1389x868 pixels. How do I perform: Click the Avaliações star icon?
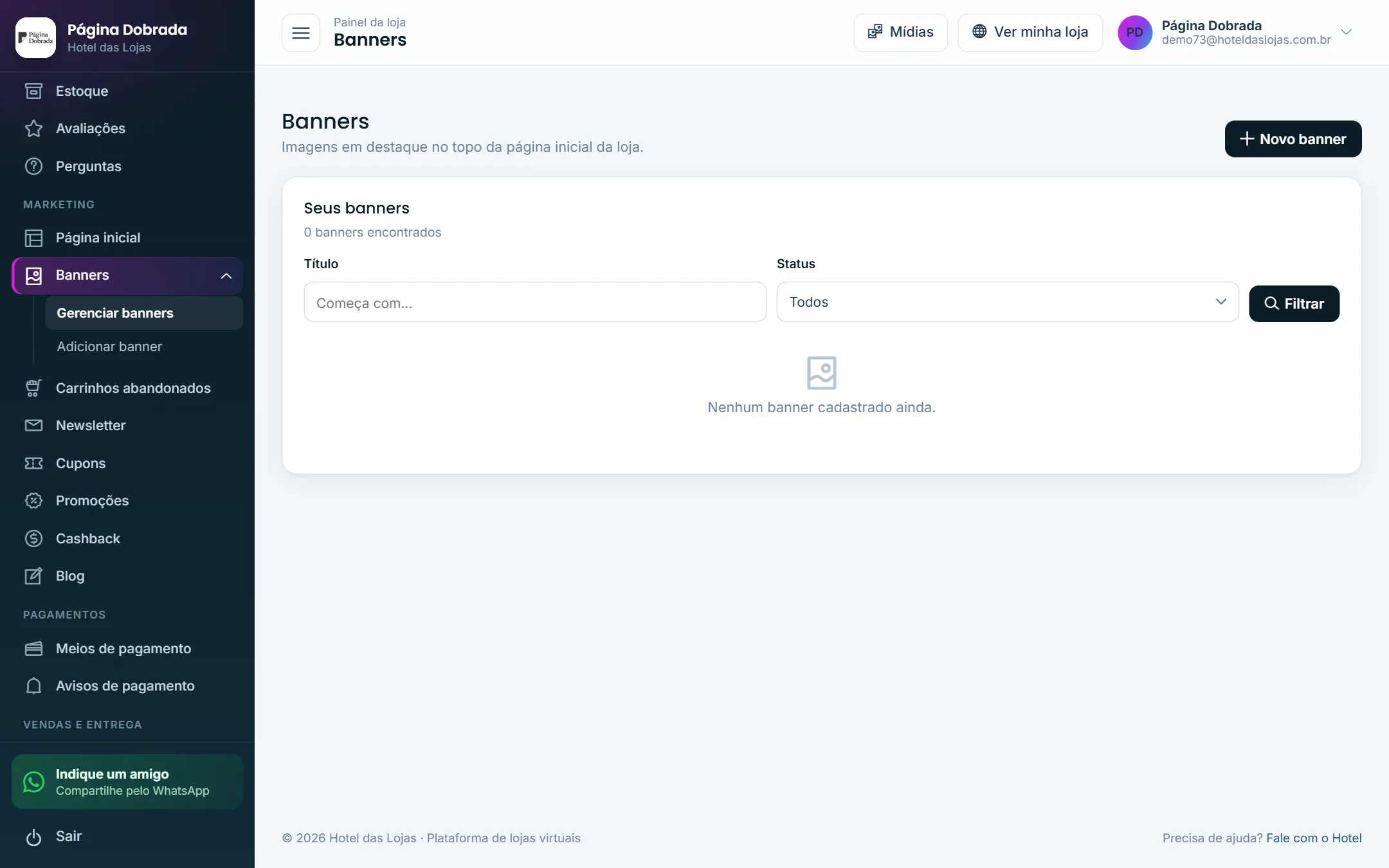click(33, 129)
